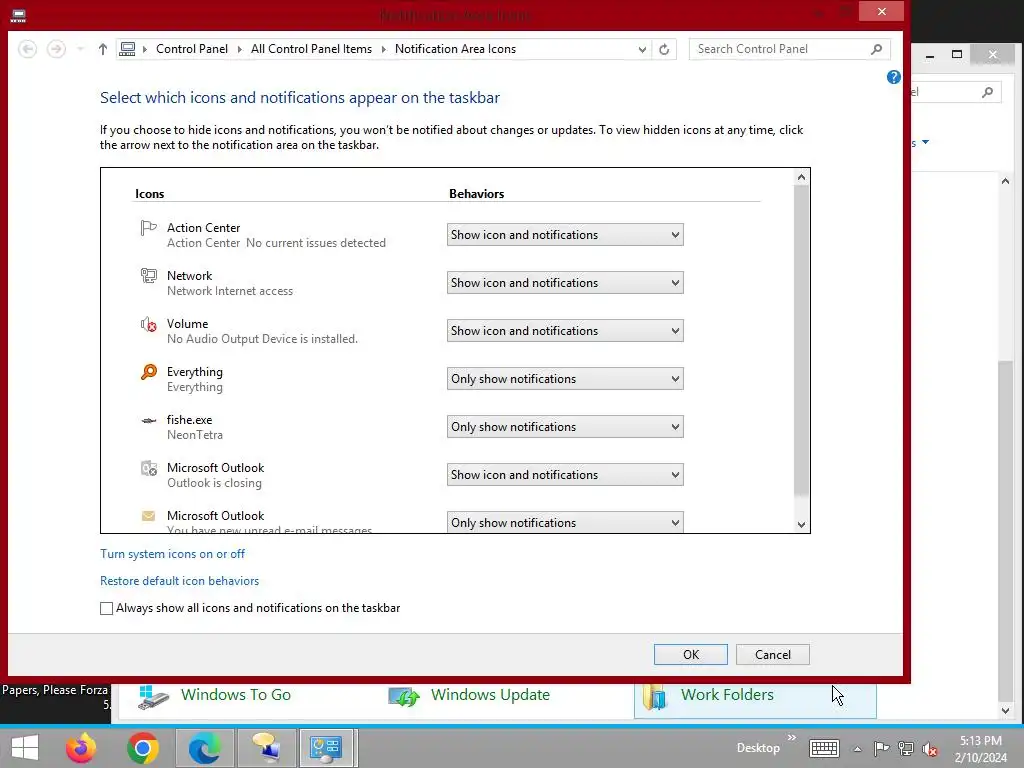Open the Everything behavior dropdown
This screenshot has width=1024, height=768.
point(565,379)
